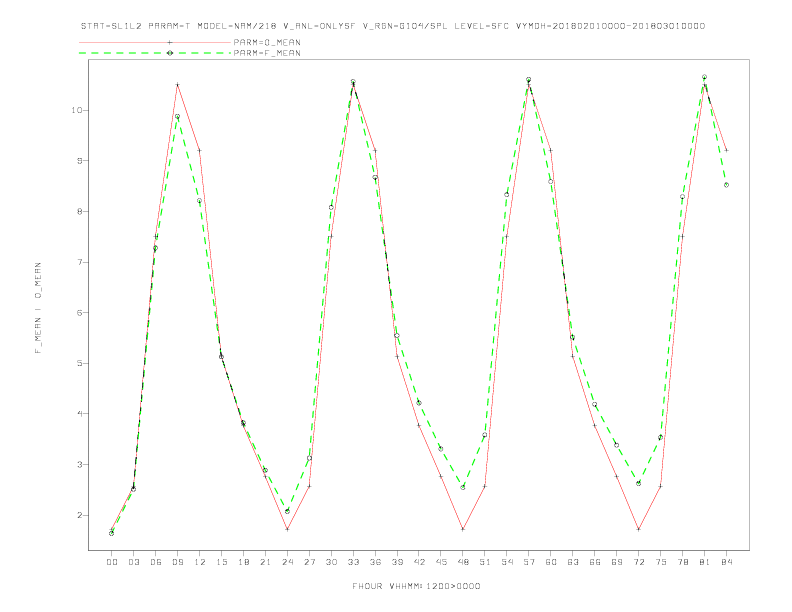Click the y-axis tick label 5

coord(79,363)
